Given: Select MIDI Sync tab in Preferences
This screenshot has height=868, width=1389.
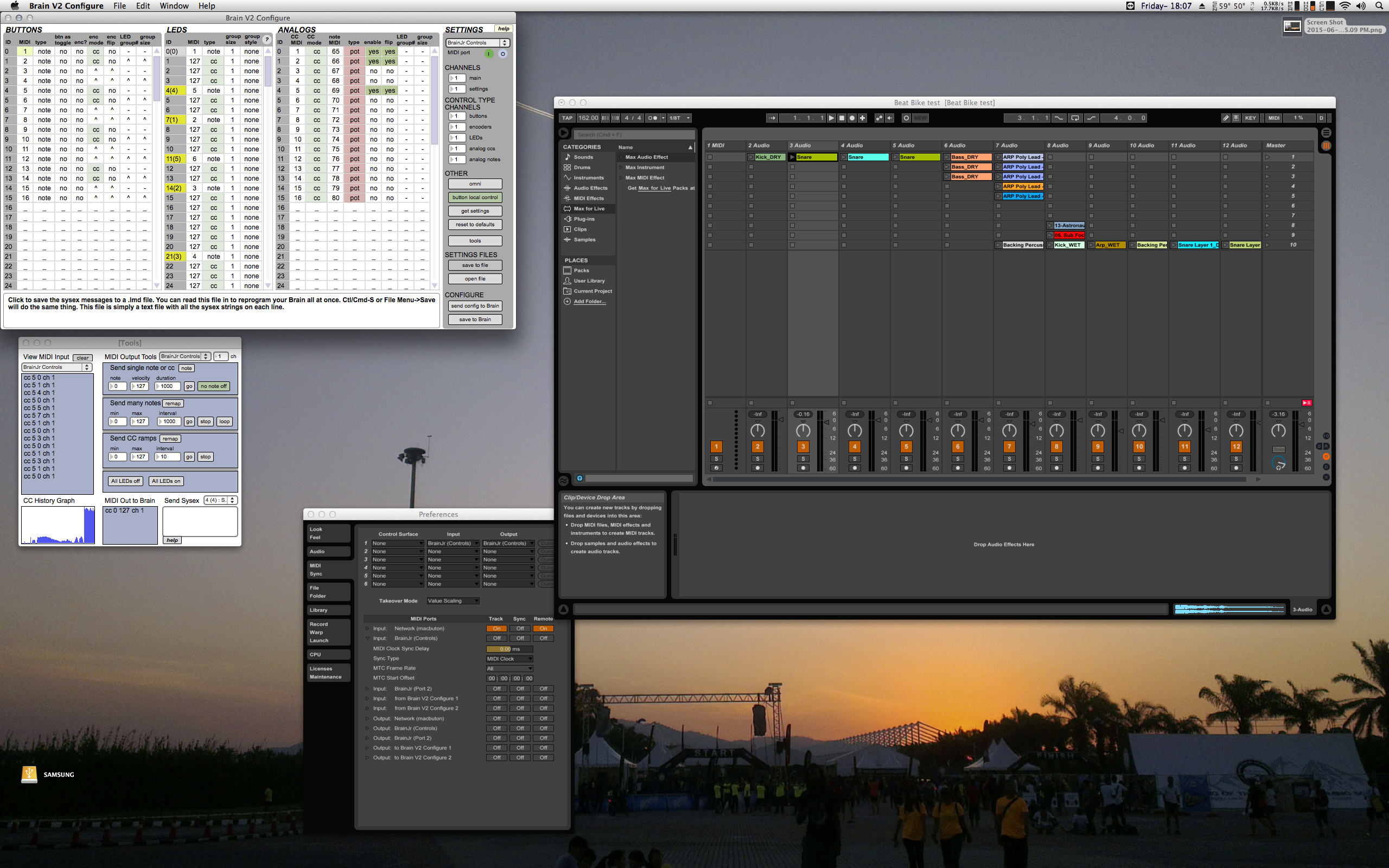Looking at the screenshot, I should [x=328, y=570].
